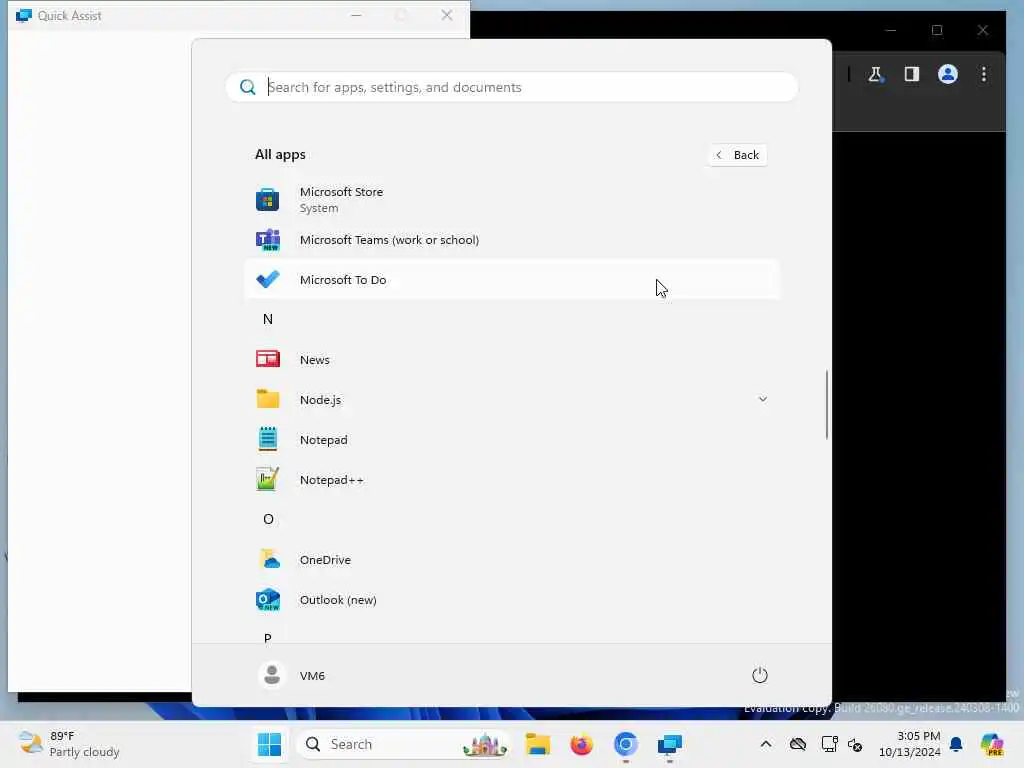Click the Chrome Labs flask icon
The image size is (1024, 768).
875,74
